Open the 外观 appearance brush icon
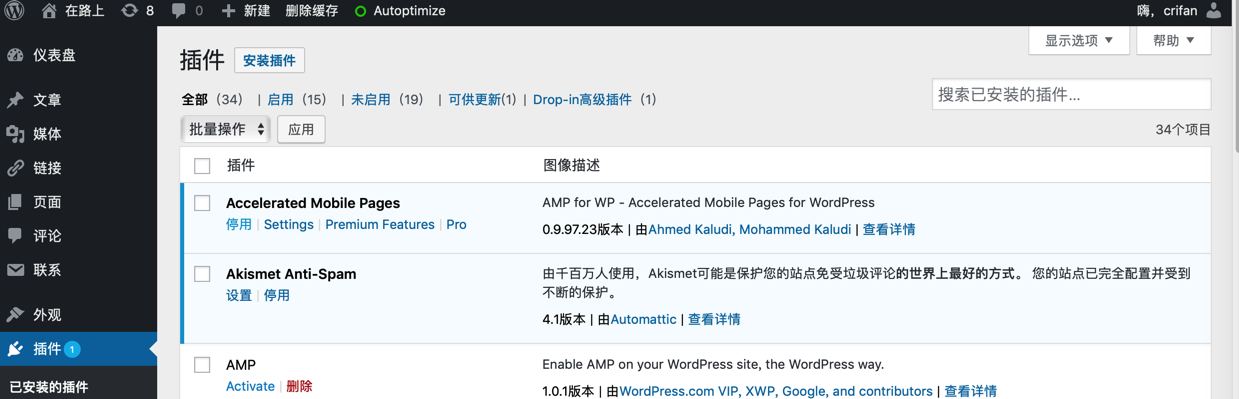 coord(15,314)
